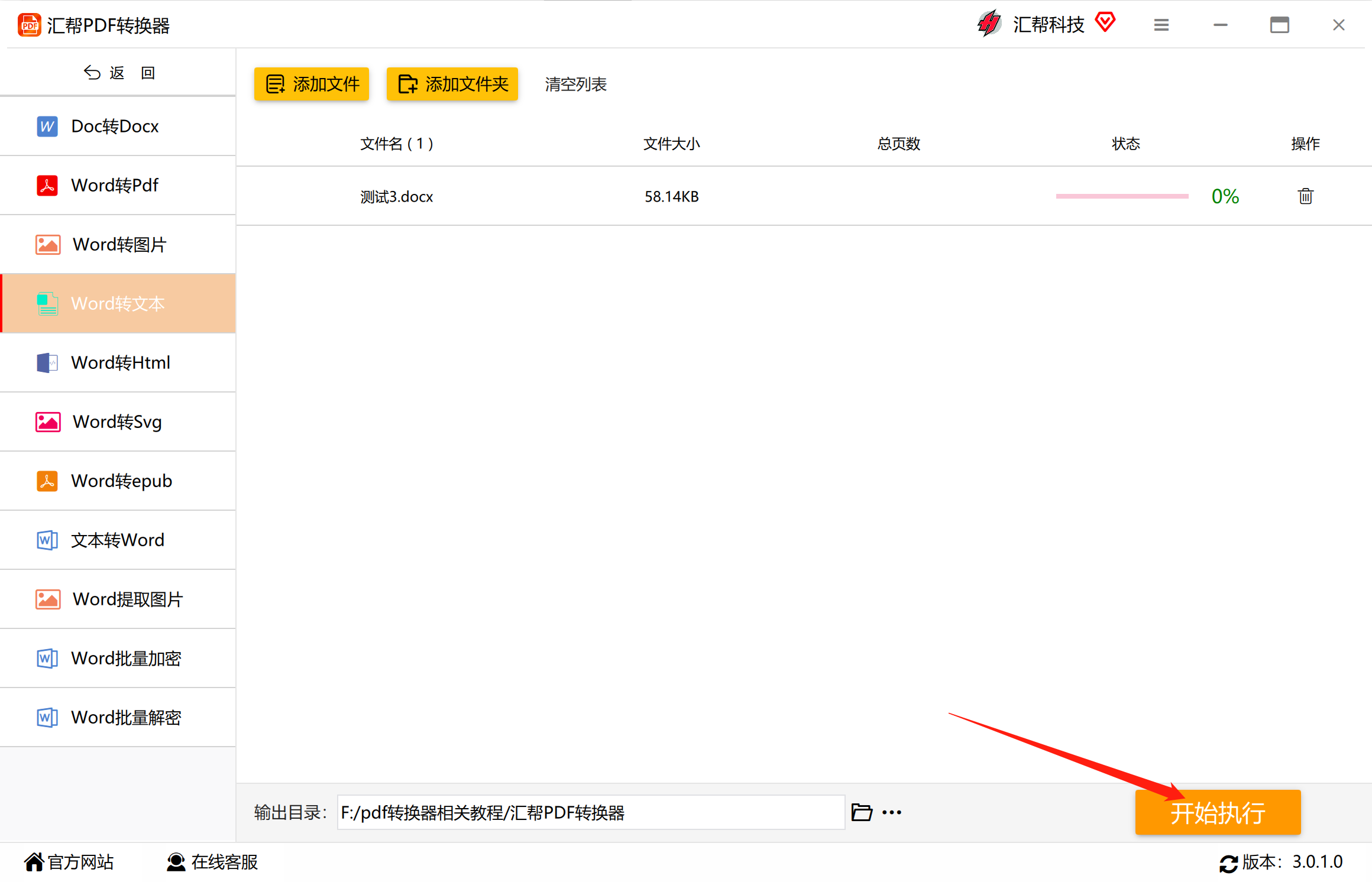Click the refresh version icon

pyautogui.click(x=1228, y=864)
